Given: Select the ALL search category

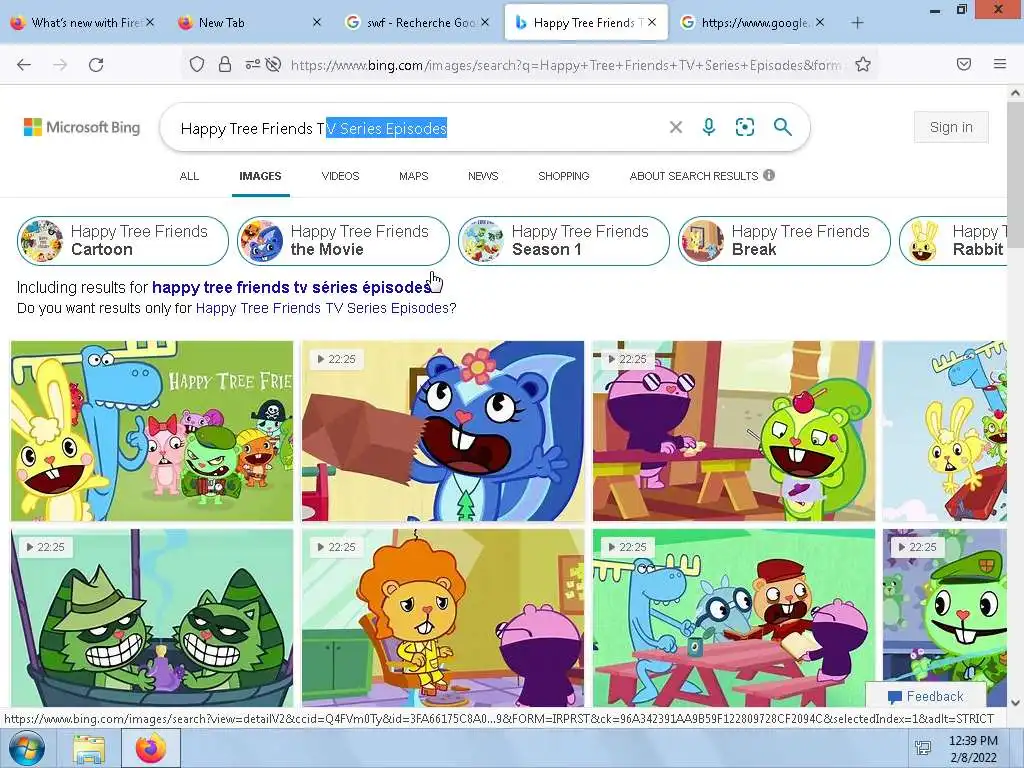Looking at the screenshot, I should (189, 176).
